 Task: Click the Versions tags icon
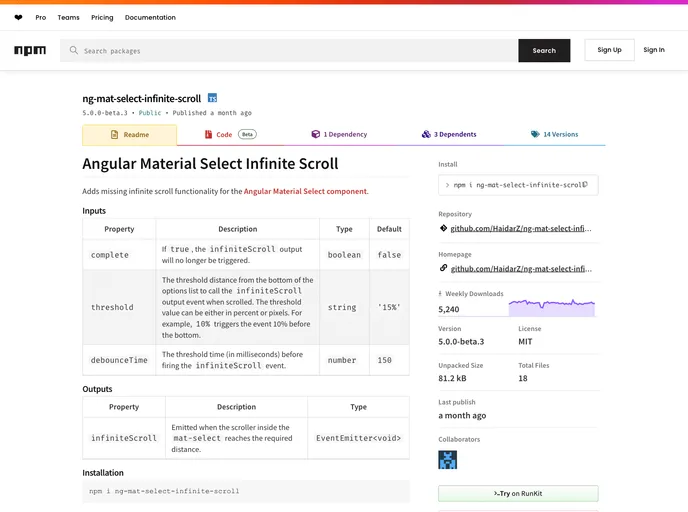[535, 134]
